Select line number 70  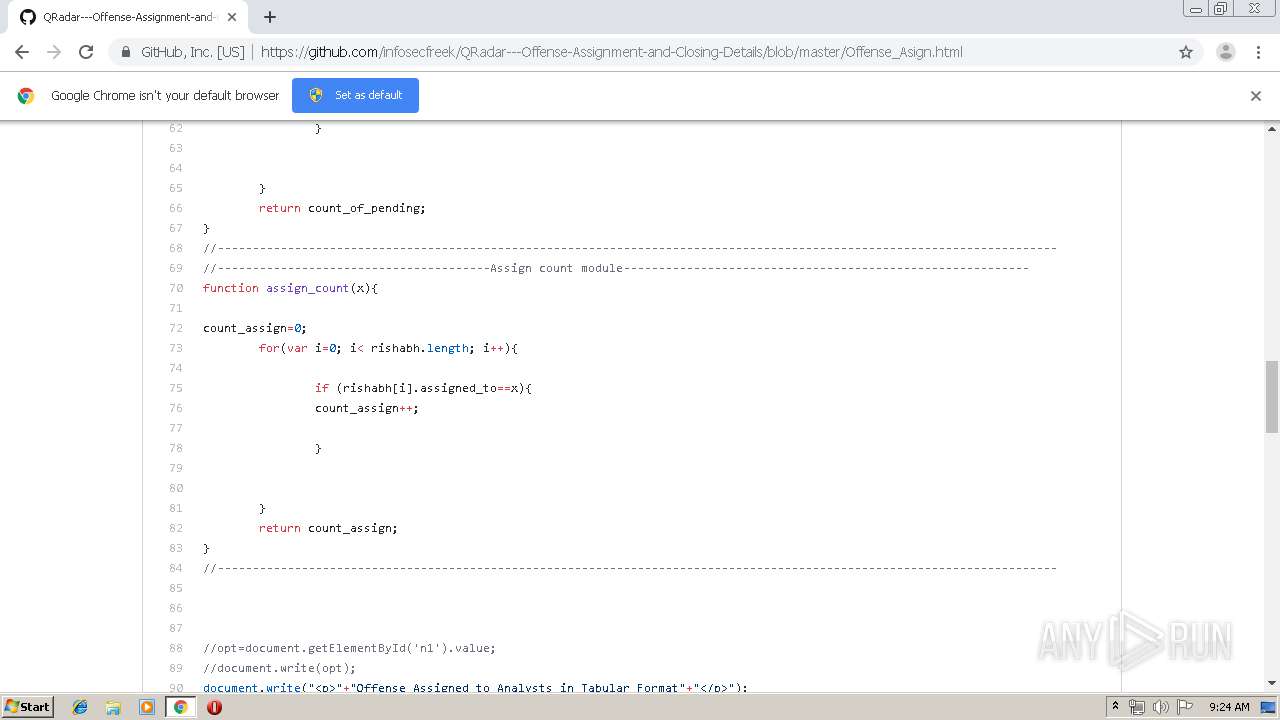click(176, 288)
